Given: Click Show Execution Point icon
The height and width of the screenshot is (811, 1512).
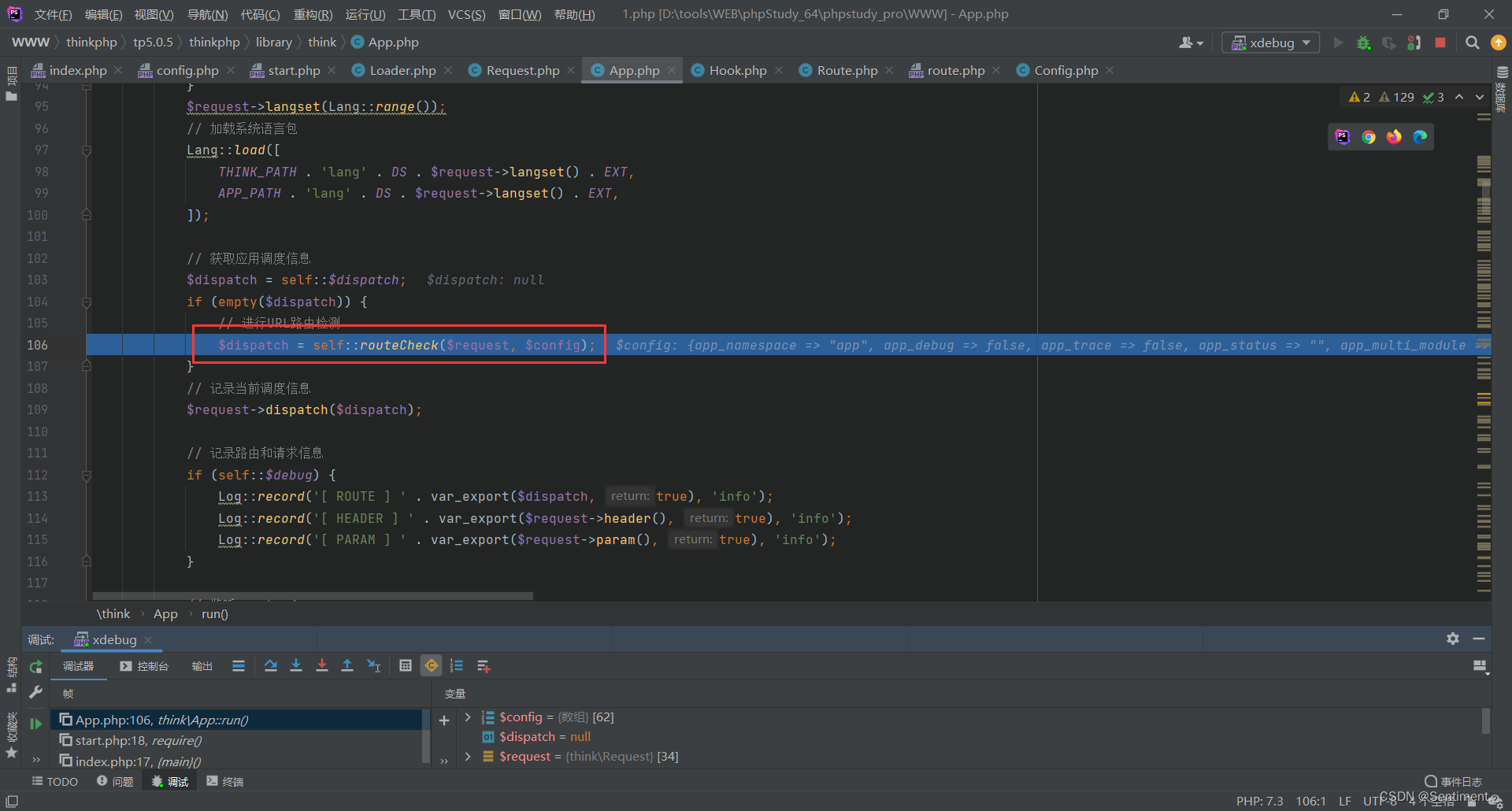Looking at the screenshot, I should tap(239, 666).
